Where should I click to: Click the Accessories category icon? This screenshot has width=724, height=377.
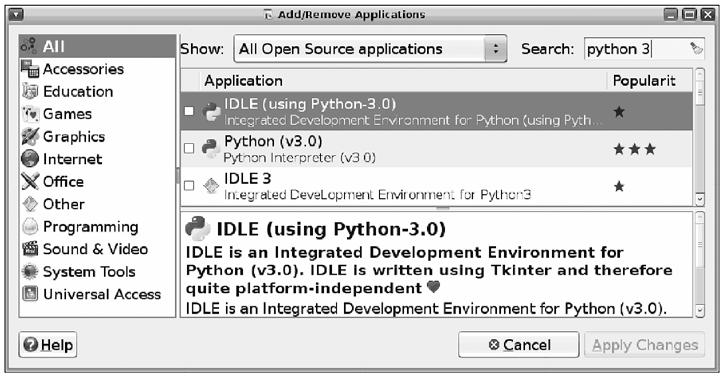pos(30,69)
